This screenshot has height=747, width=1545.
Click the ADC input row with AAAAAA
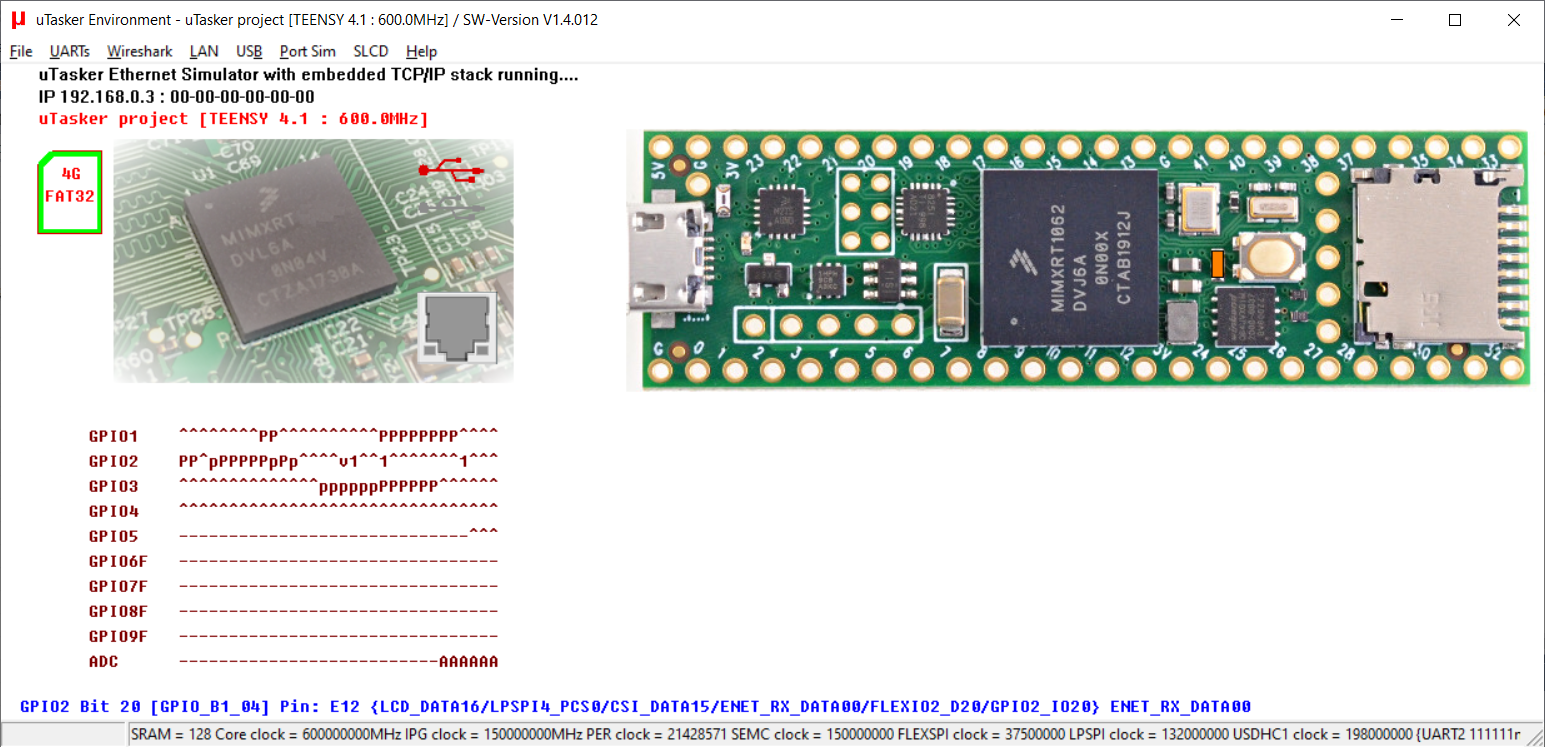(x=338, y=662)
